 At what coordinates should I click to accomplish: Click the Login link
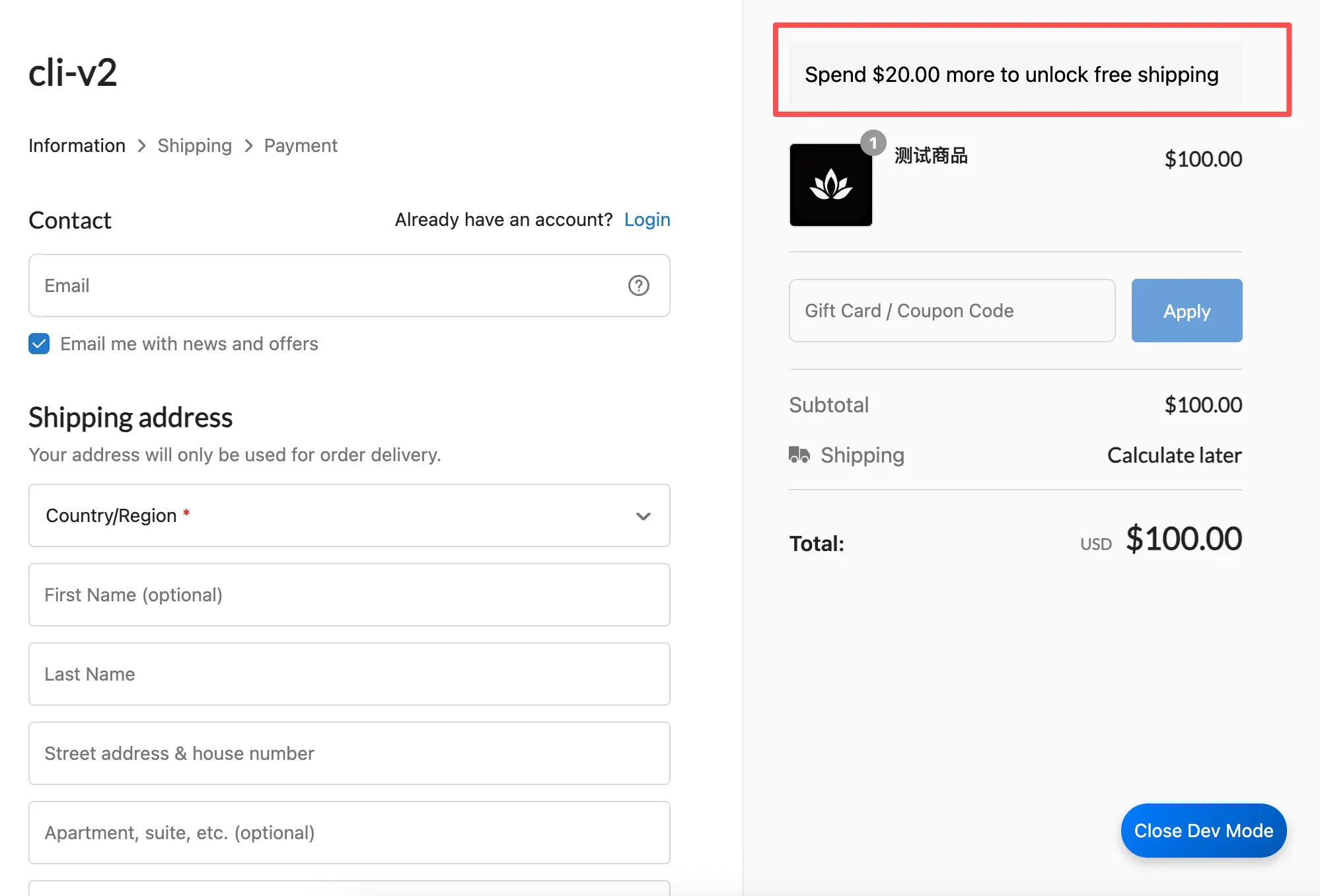pos(647,219)
